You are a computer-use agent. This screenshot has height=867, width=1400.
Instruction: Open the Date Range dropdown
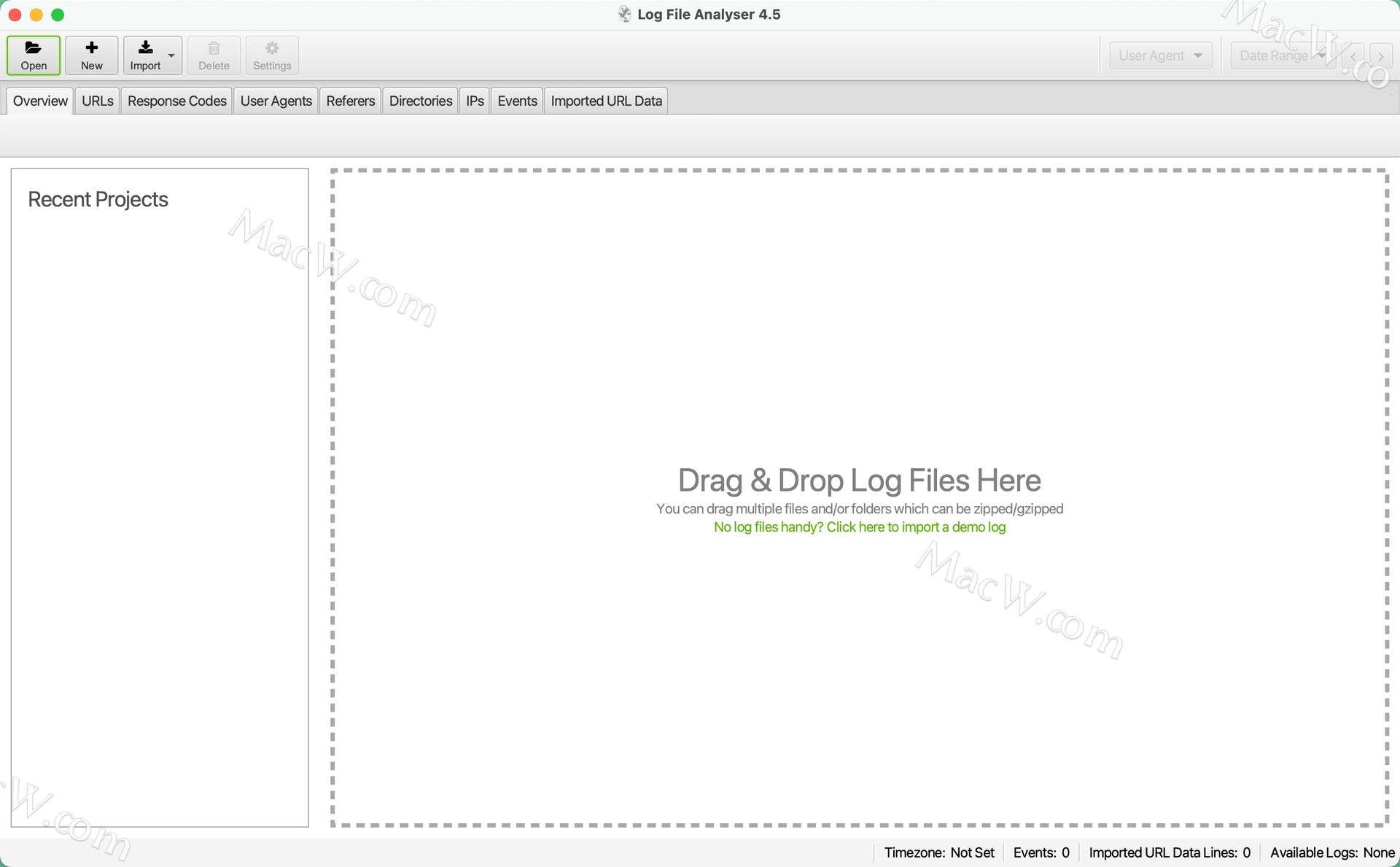click(x=1281, y=55)
